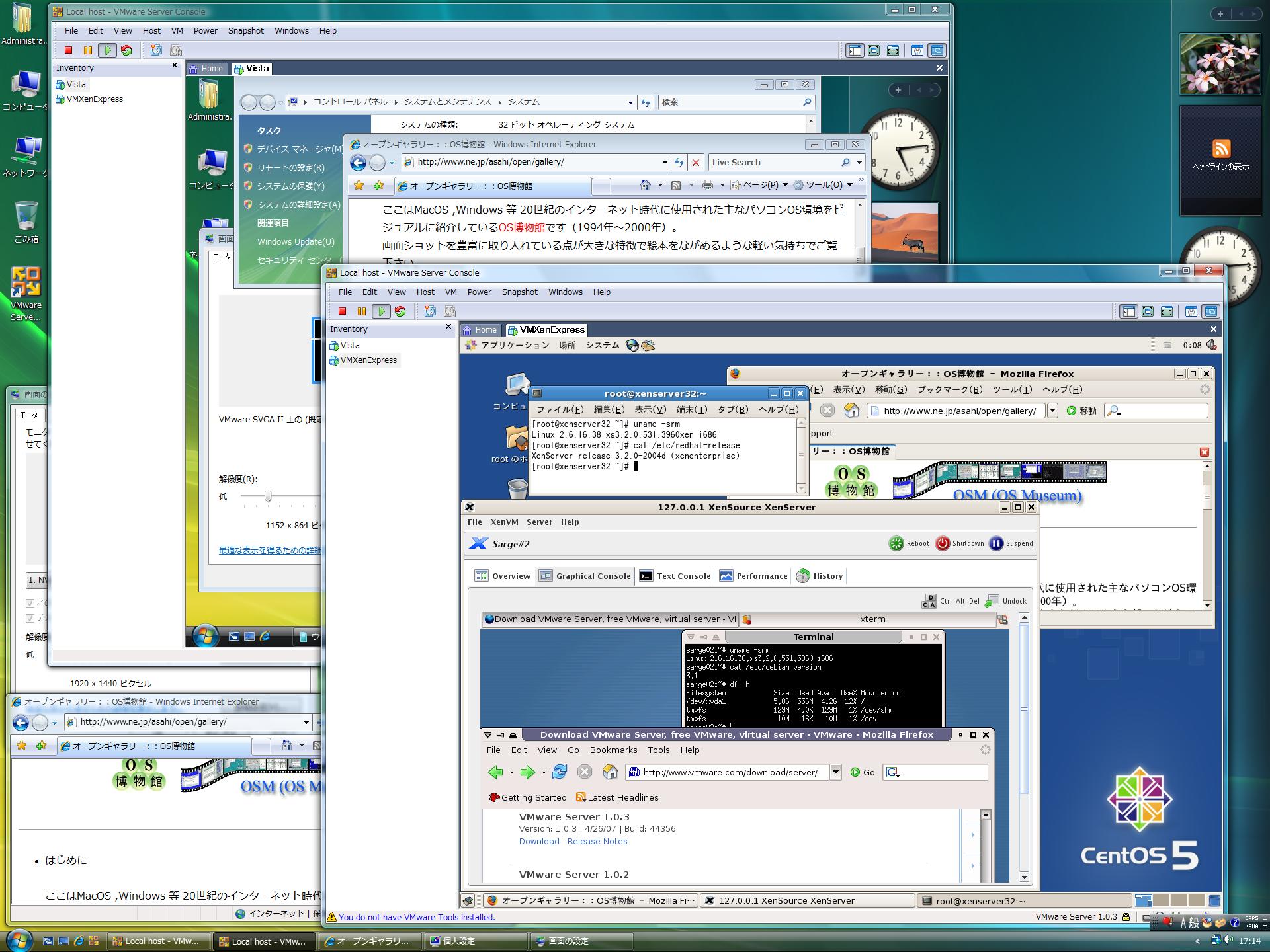
Task: Open Power menu in front VMware console
Action: point(479,292)
